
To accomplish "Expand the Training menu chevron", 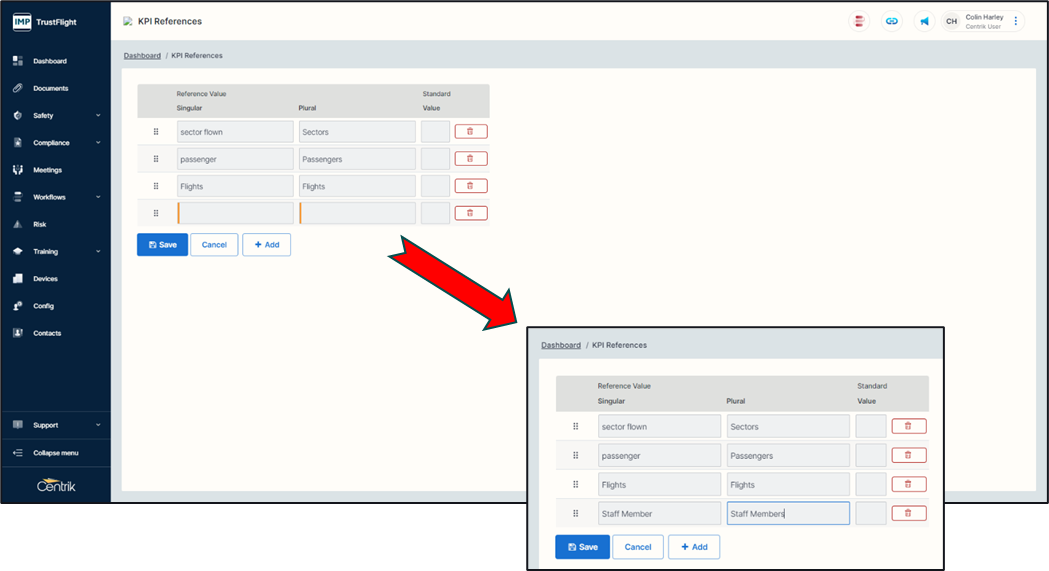I will (x=98, y=251).
